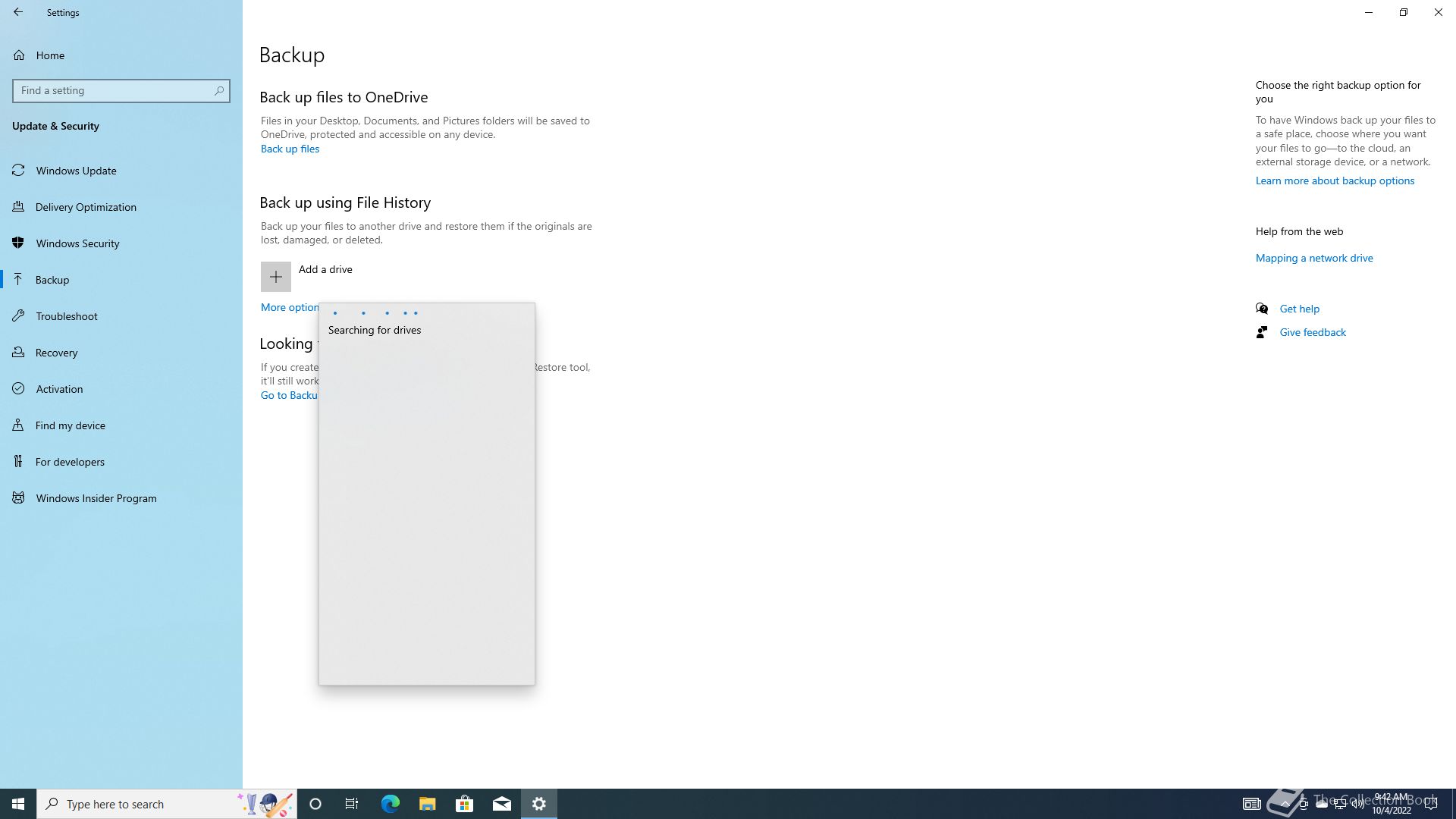Click the Give feedback link
Image resolution: width=1456 pixels, height=819 pixels.
[x=1313, y=332]
